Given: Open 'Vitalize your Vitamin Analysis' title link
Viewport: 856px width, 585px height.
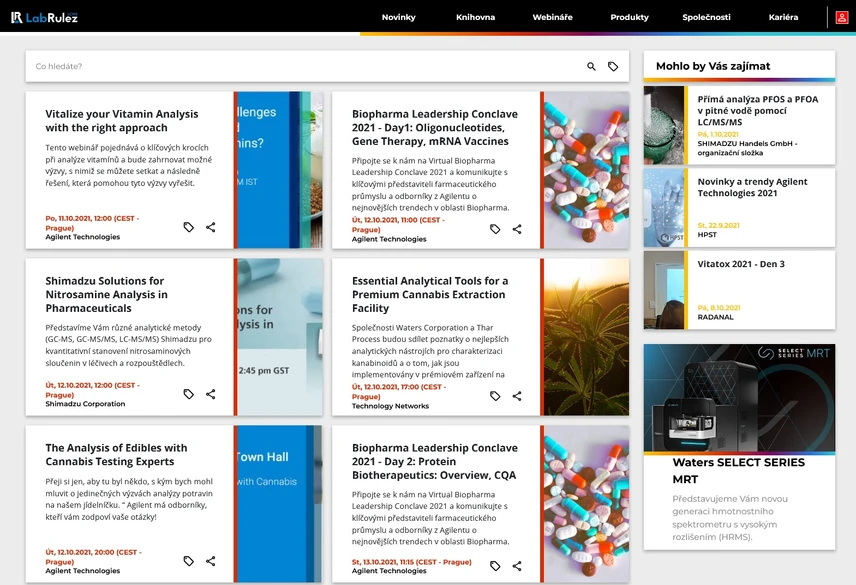Looking at the screenshot, I should tap(122, 121).
